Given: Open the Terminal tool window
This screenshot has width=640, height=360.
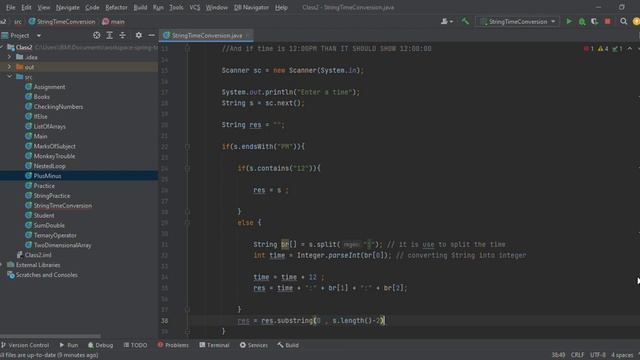Looking at the screenshot, I should pyautogui.click(x=214, y=345).
